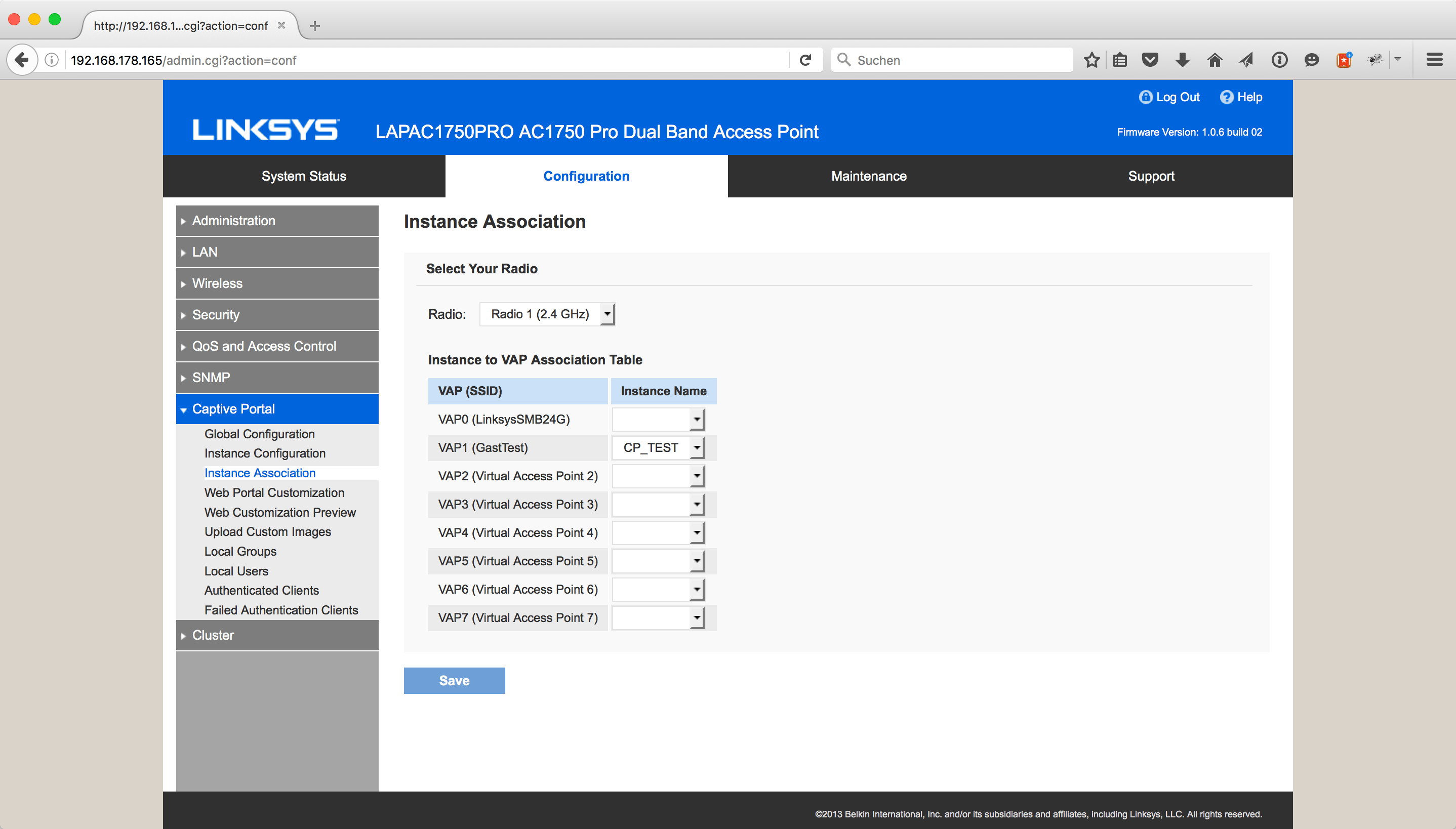Open instance dropdown for VAP6

coord(658,589)
